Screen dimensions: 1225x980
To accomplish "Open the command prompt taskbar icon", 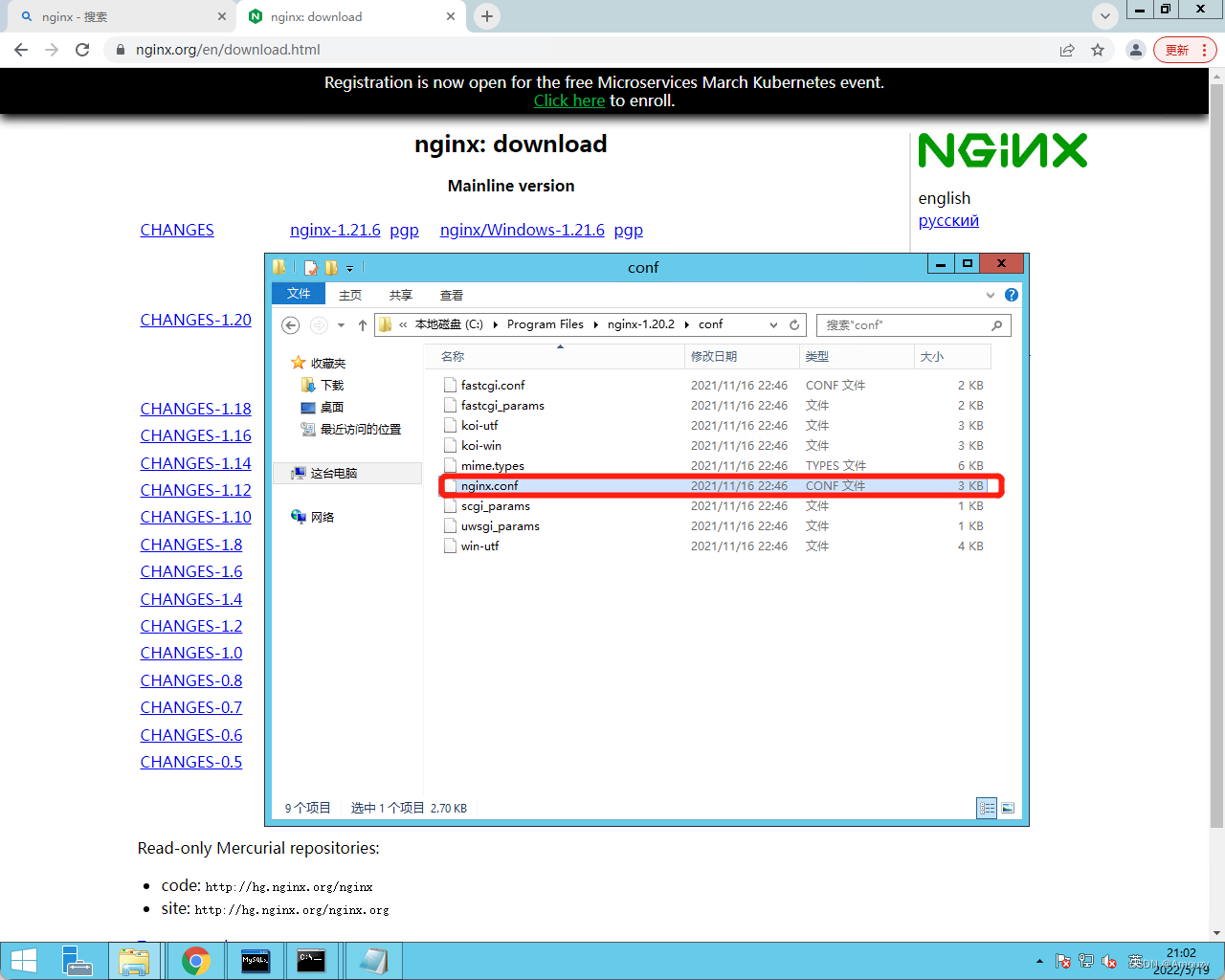I will 311,961.
